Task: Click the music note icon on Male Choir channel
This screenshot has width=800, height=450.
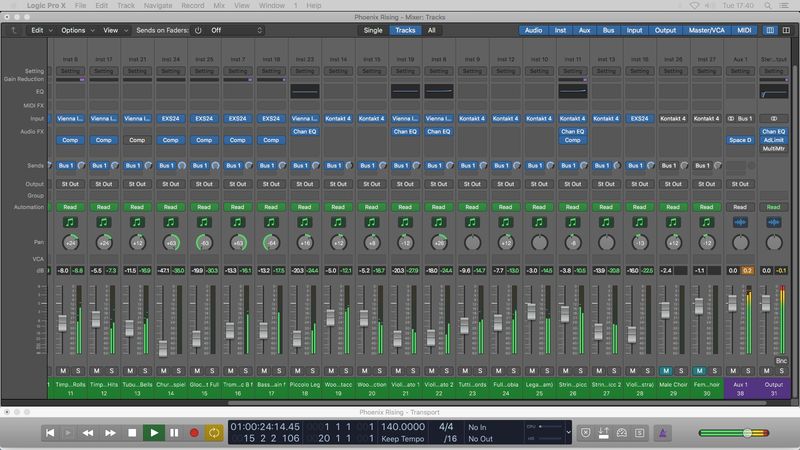Action: point(673,222)
